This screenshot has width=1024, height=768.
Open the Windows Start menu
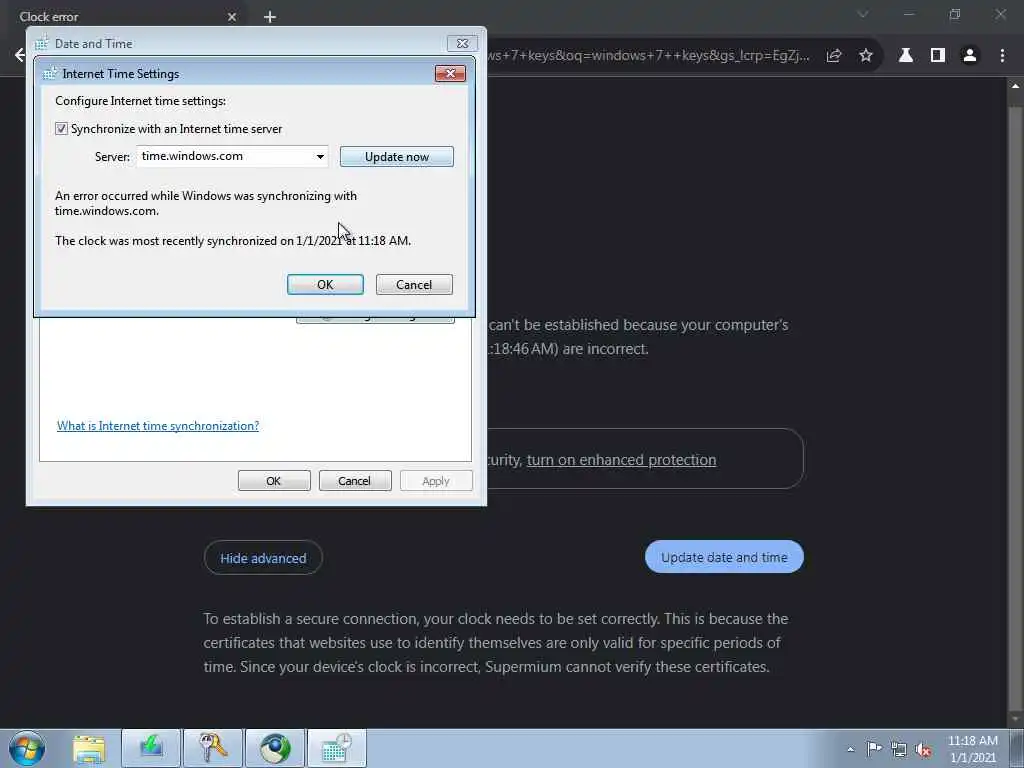point(27,748)
